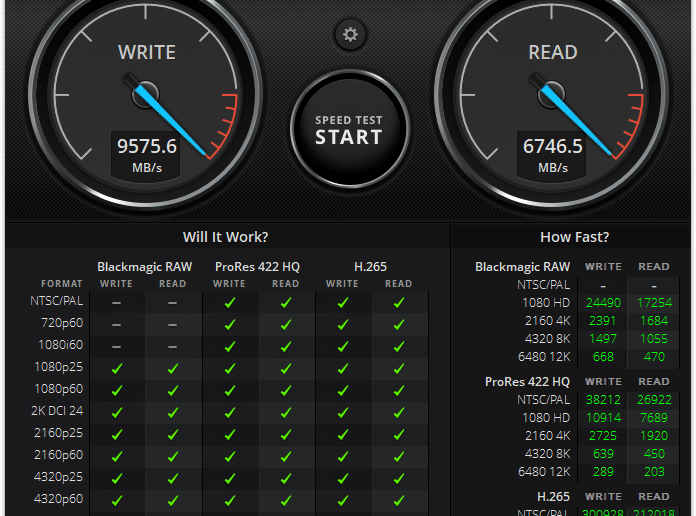Screen dimensions: 696x516
Task: Click the ProRes 422 HQ heading in How Fast
Action: click(527, 381)
